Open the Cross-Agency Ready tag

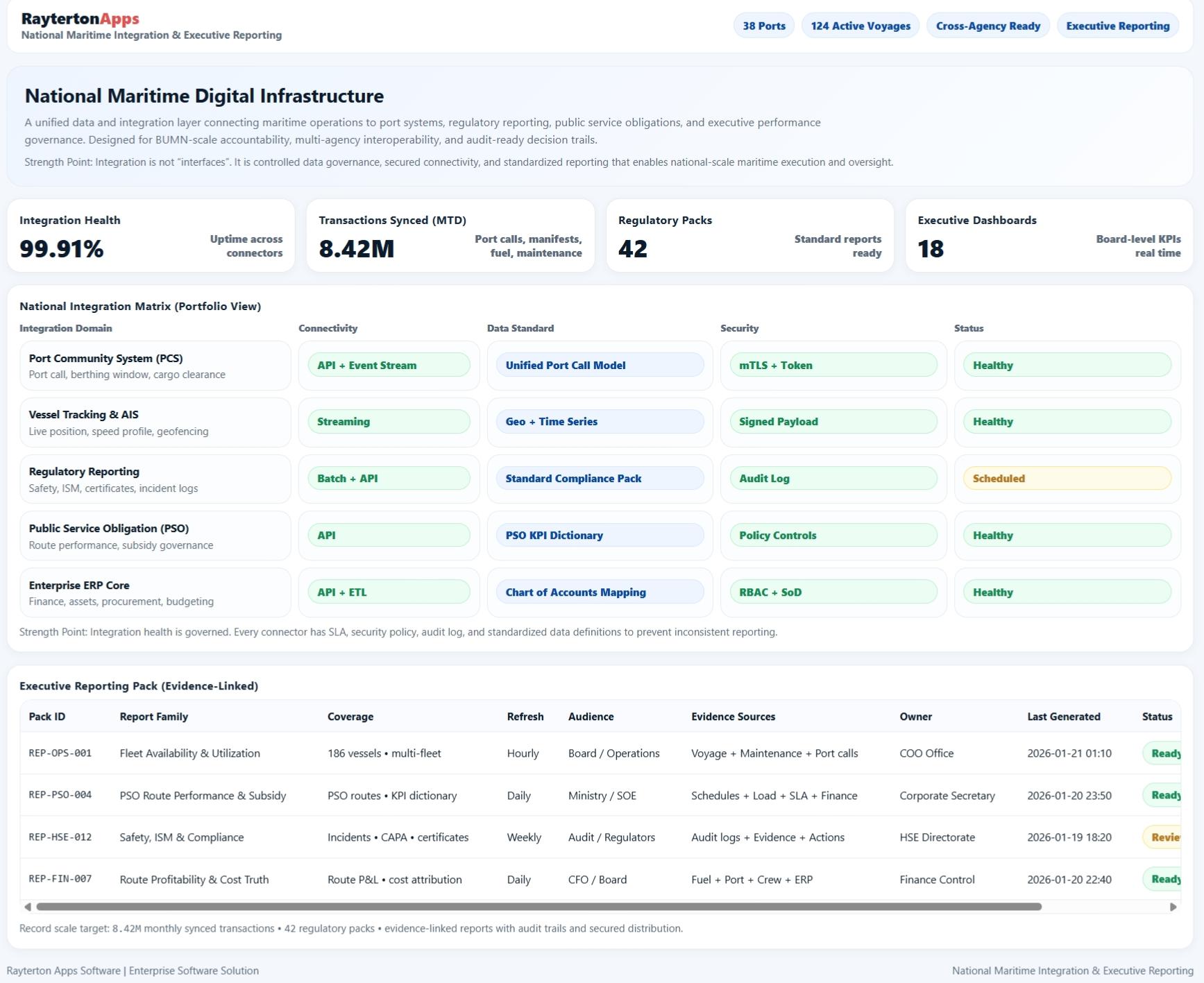[987, 26]
